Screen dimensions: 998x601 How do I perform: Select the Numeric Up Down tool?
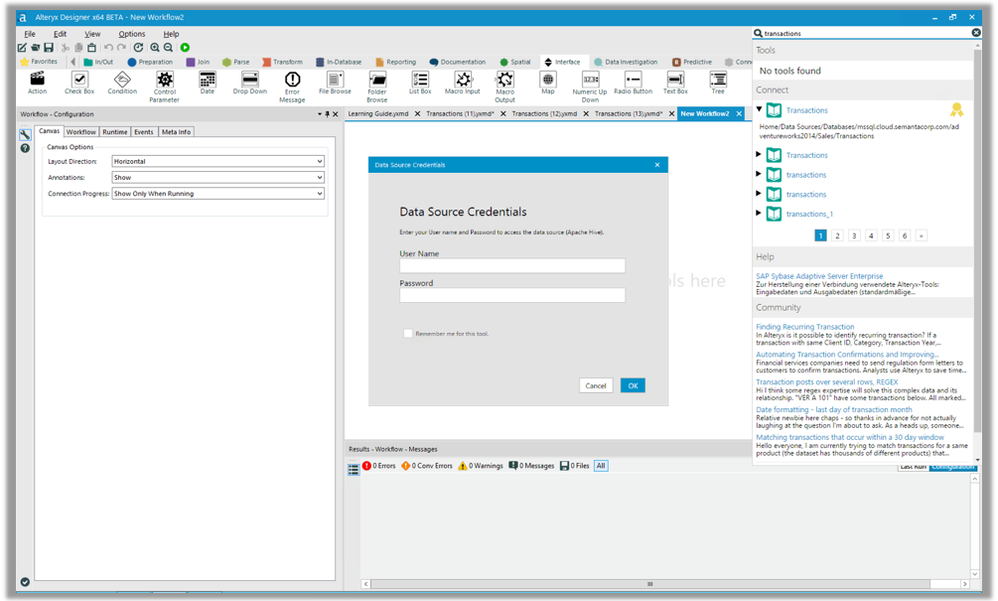590,86
